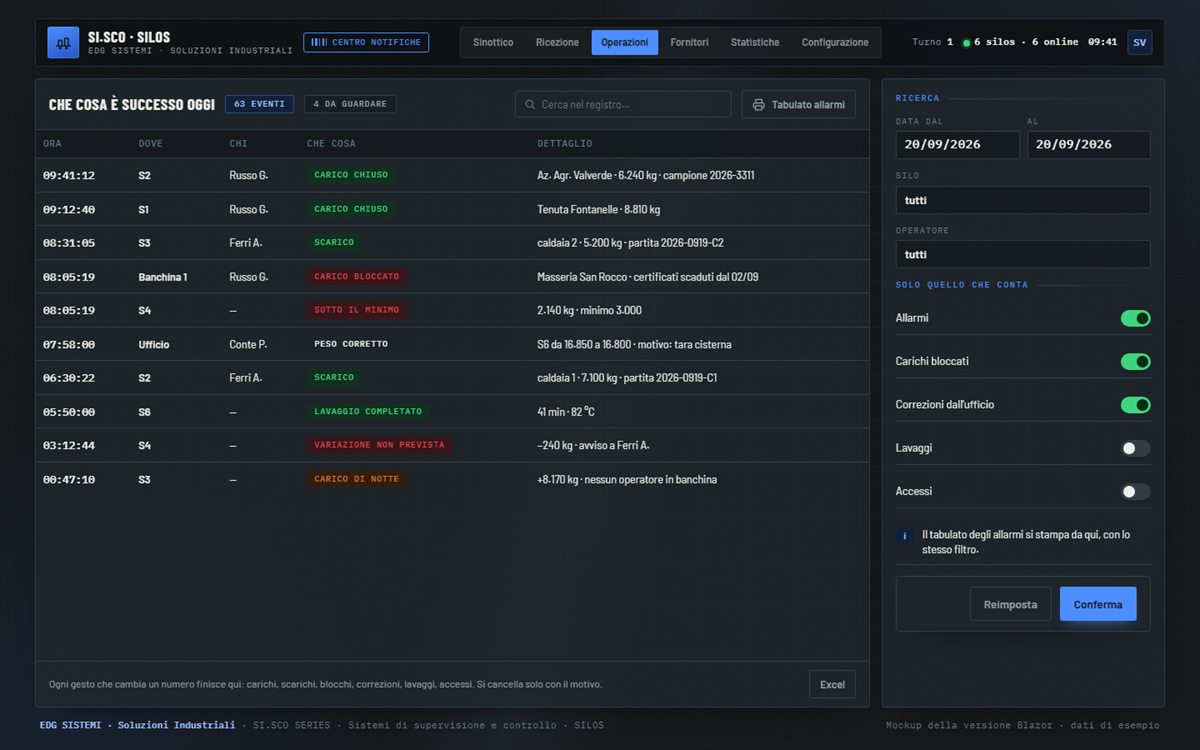Viewport: 1200px width, 750px height.
Task: Click the Tenuta Fontanelle detail text
Action: (598, 210)
